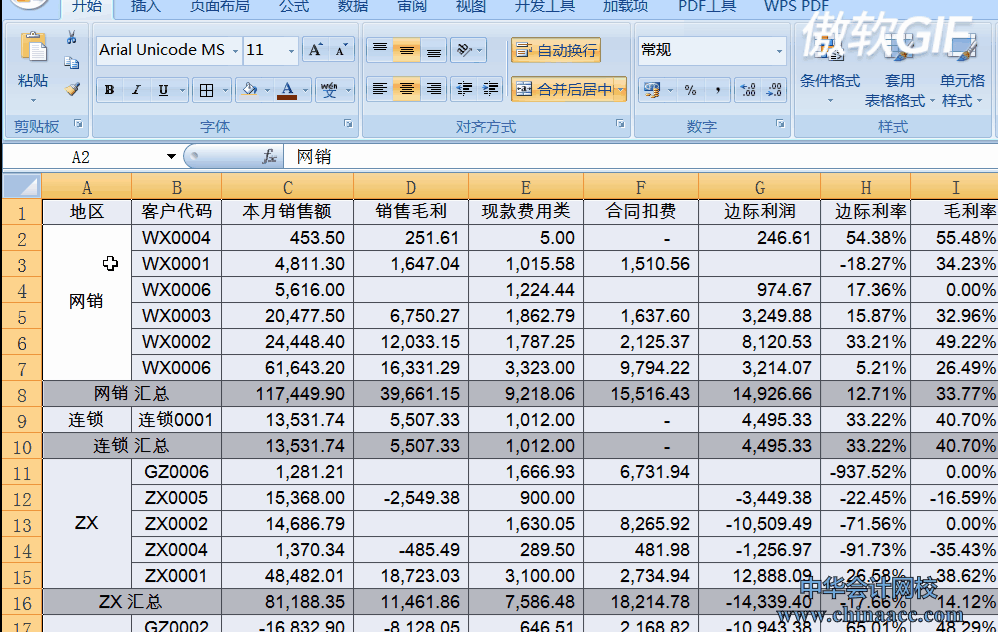
Task: Align text left in cell
Action: (380, 89)
